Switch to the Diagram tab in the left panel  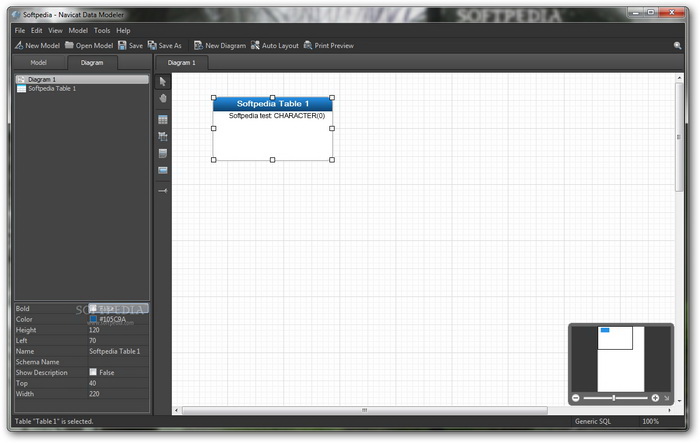tap(92, 63)
